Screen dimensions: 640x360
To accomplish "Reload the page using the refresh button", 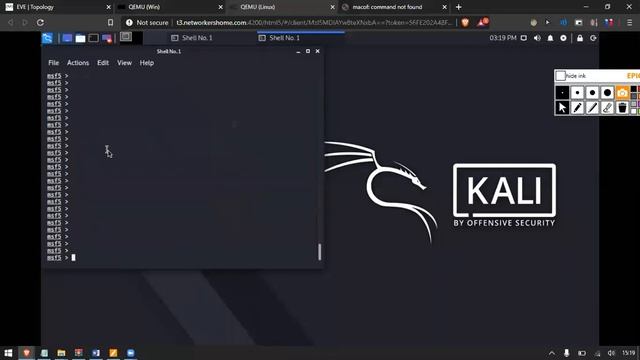I will click(x=40, y=22).
